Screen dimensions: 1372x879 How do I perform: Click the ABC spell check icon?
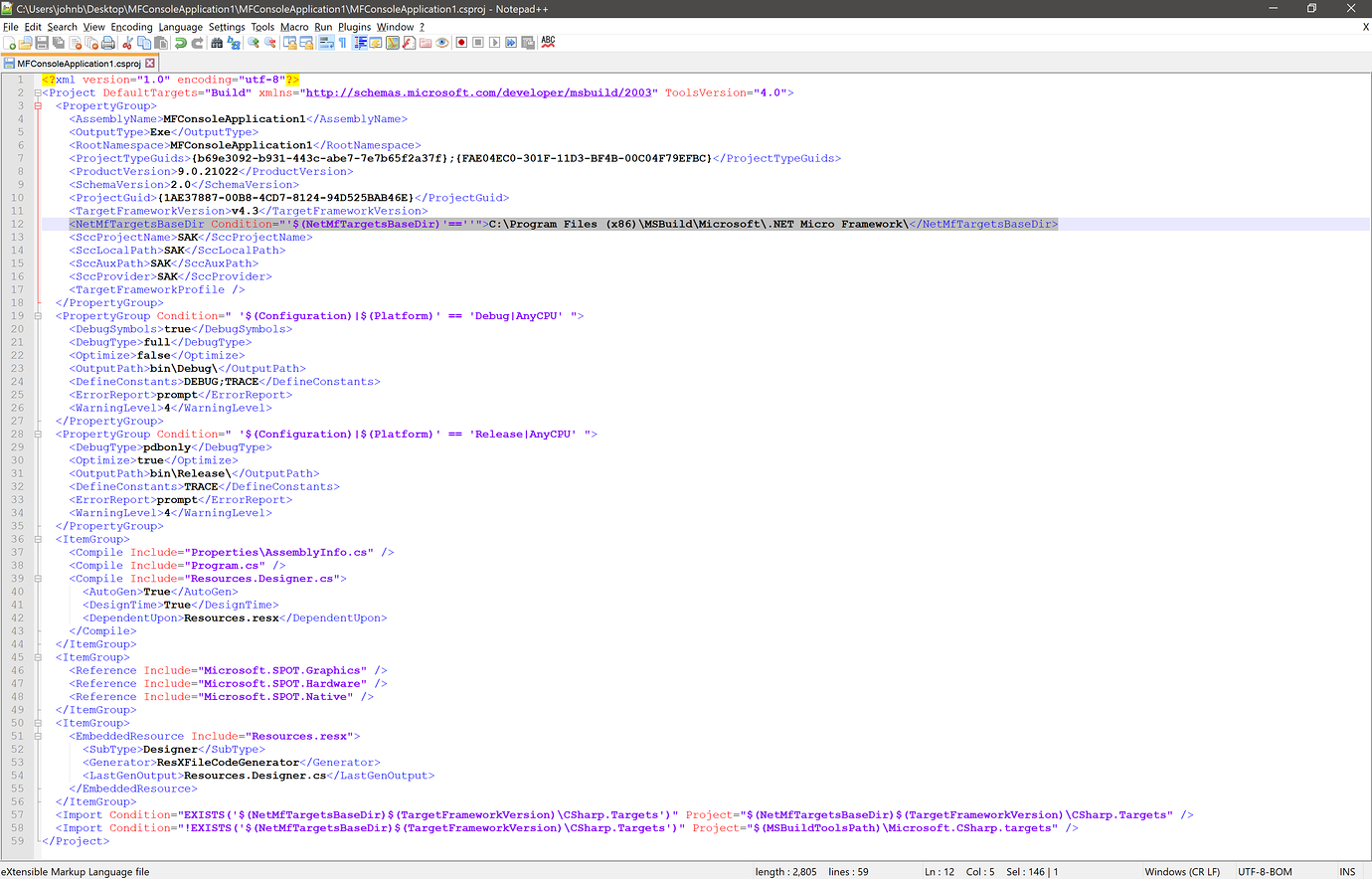coord(548,43)
